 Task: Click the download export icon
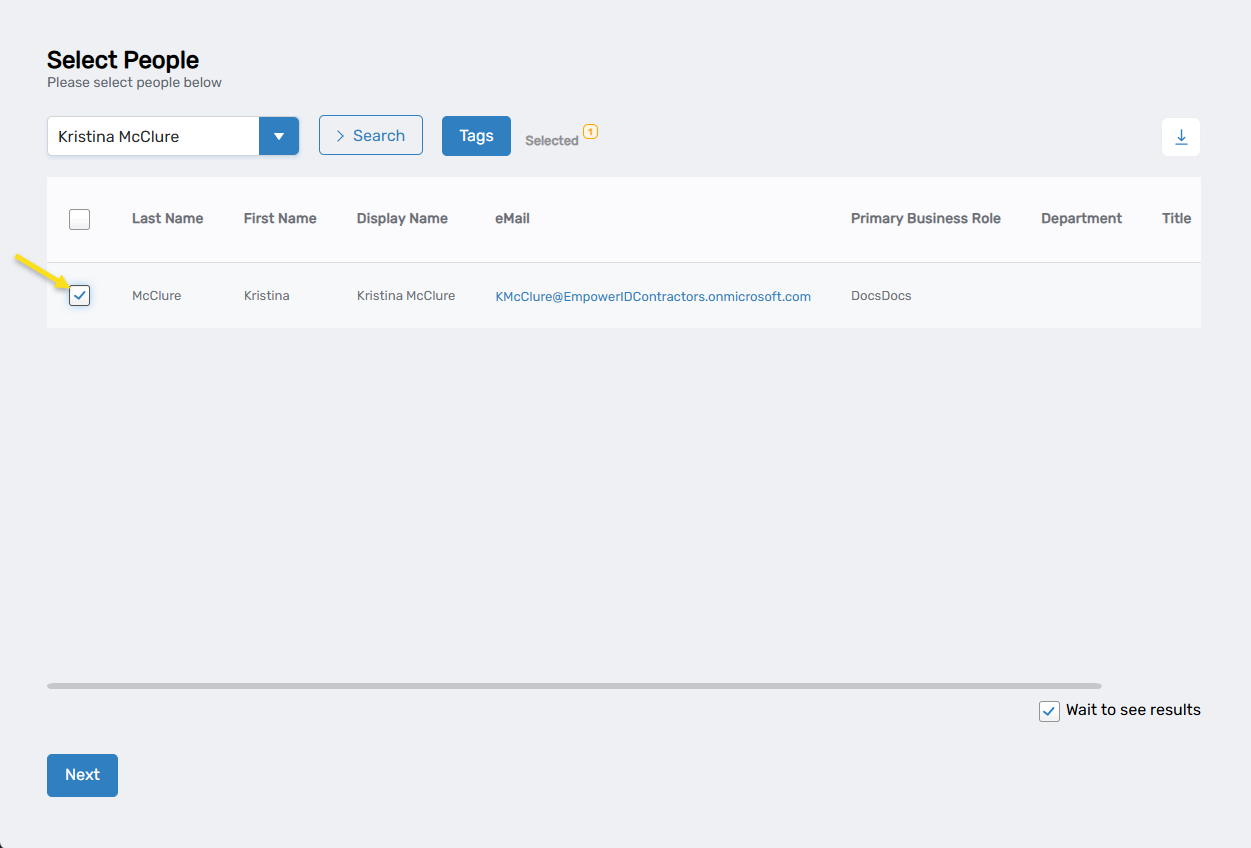click(1180, 137)
